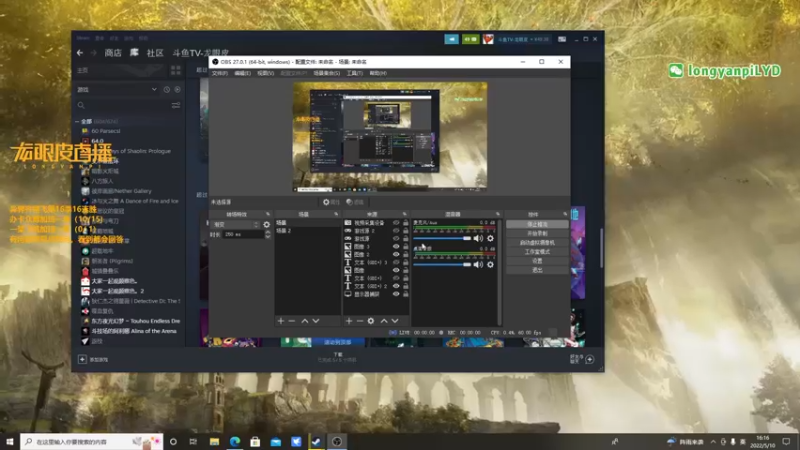Toggle visibility of 图像 2 source

[x=396, y=254]
